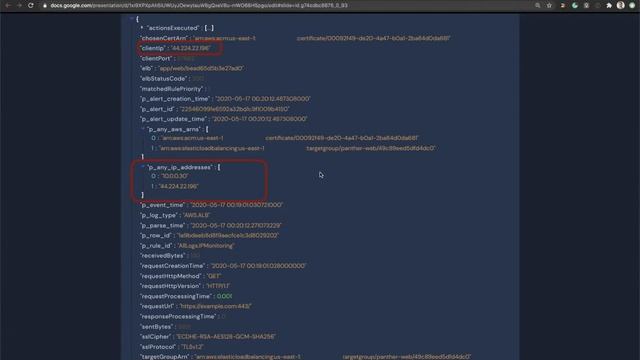The height and width of the screenshot is (360, 640).
Task: Click the ECDHE-RSA-AES128-GCM-SHA256 cipher value
Action: pyautogui.click(x=226, y=337)
